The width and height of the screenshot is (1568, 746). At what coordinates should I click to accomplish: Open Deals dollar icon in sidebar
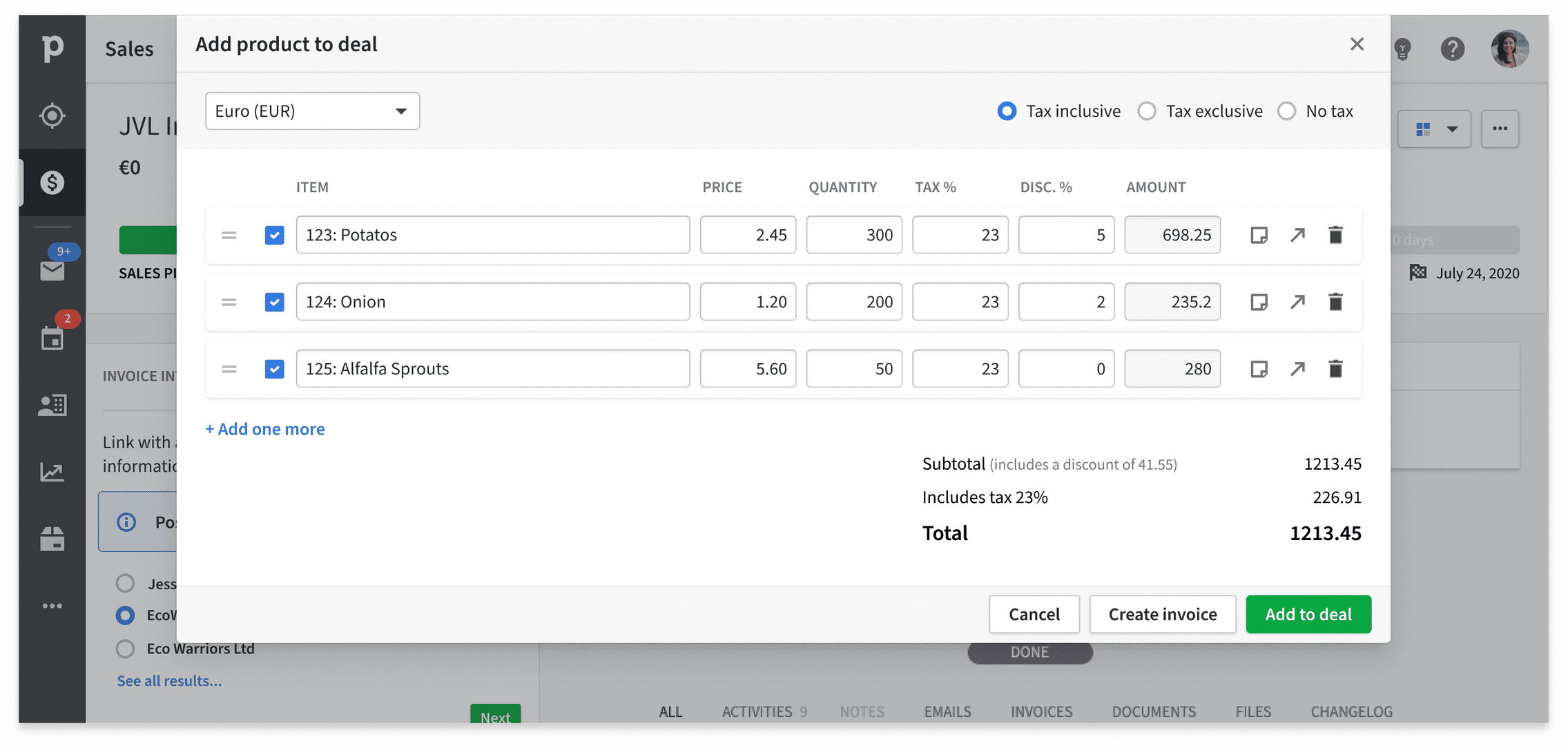tap(52, 182)
